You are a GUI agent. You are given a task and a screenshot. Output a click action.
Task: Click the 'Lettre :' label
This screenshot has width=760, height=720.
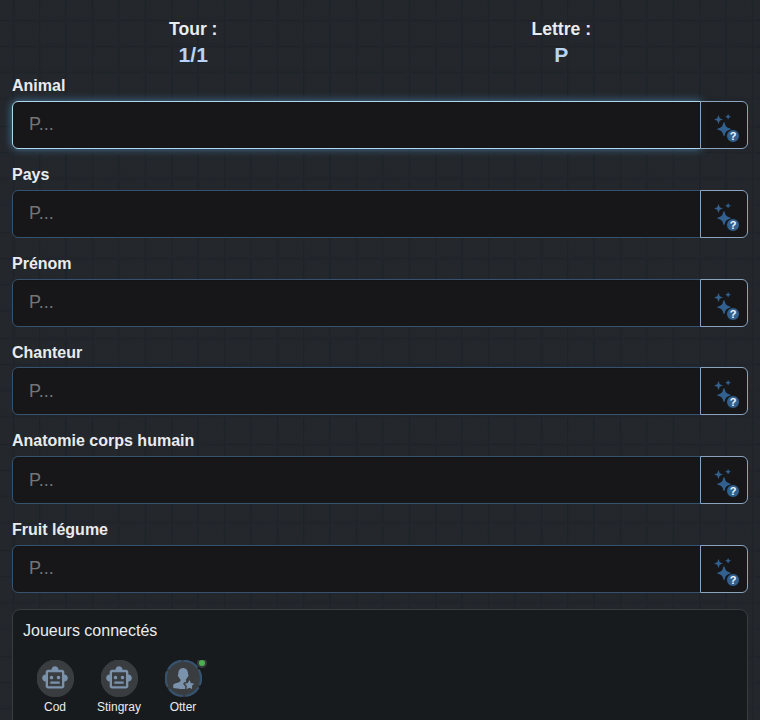(x=561, y=29)
